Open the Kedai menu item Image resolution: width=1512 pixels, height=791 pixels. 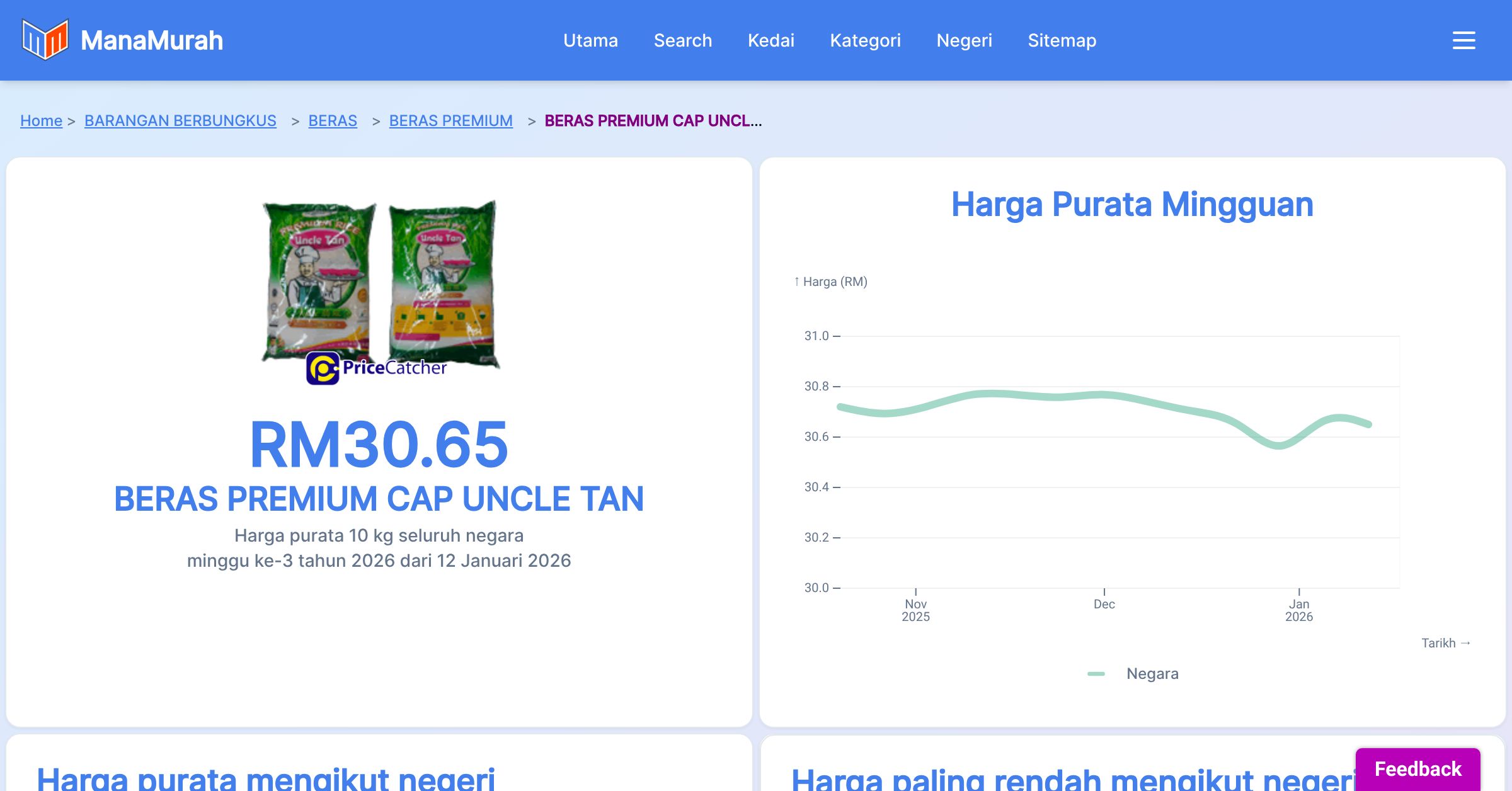(770, 40)
